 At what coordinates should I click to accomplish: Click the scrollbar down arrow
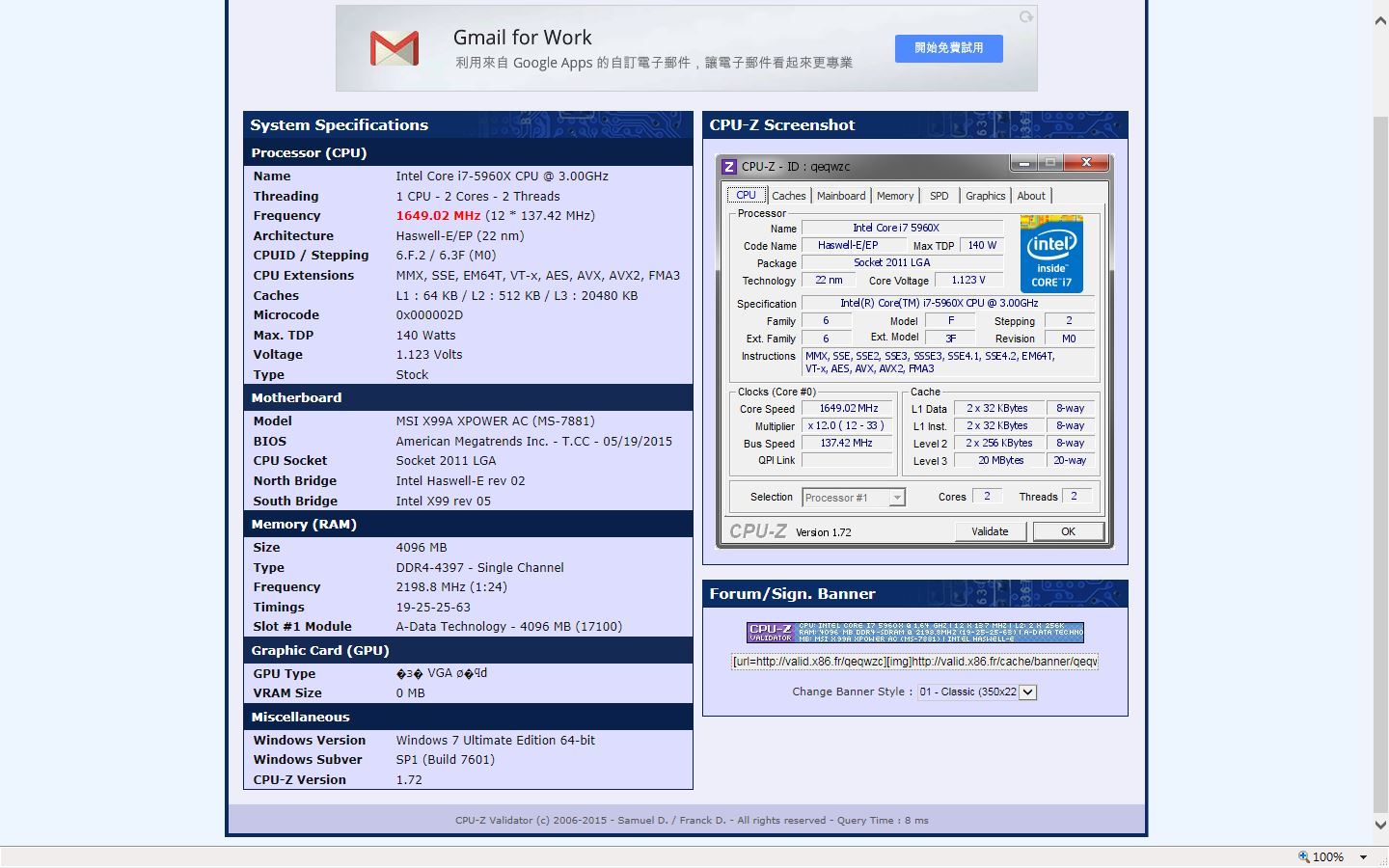1380,825
